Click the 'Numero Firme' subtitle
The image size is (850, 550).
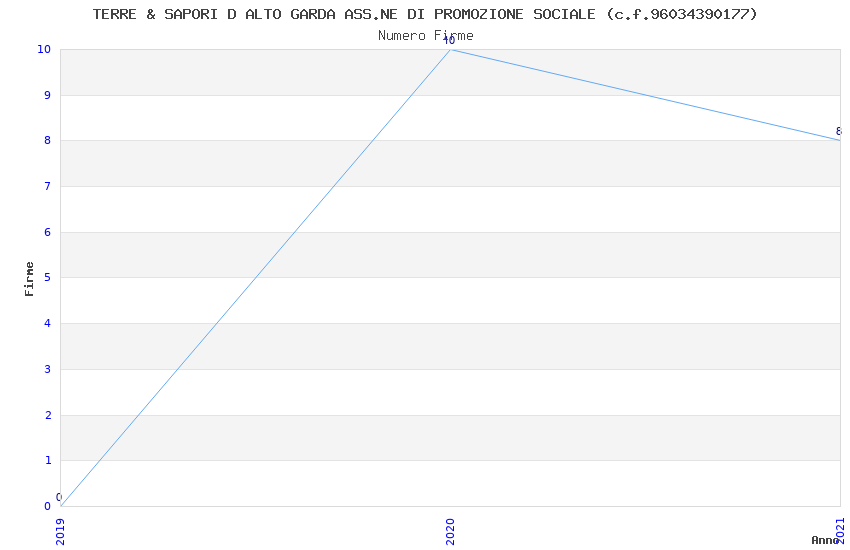426,36
